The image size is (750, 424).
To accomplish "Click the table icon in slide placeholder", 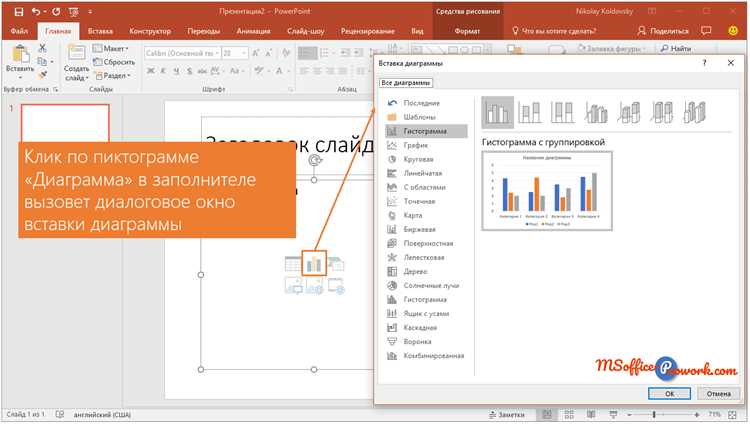I will tap(293, 264).
